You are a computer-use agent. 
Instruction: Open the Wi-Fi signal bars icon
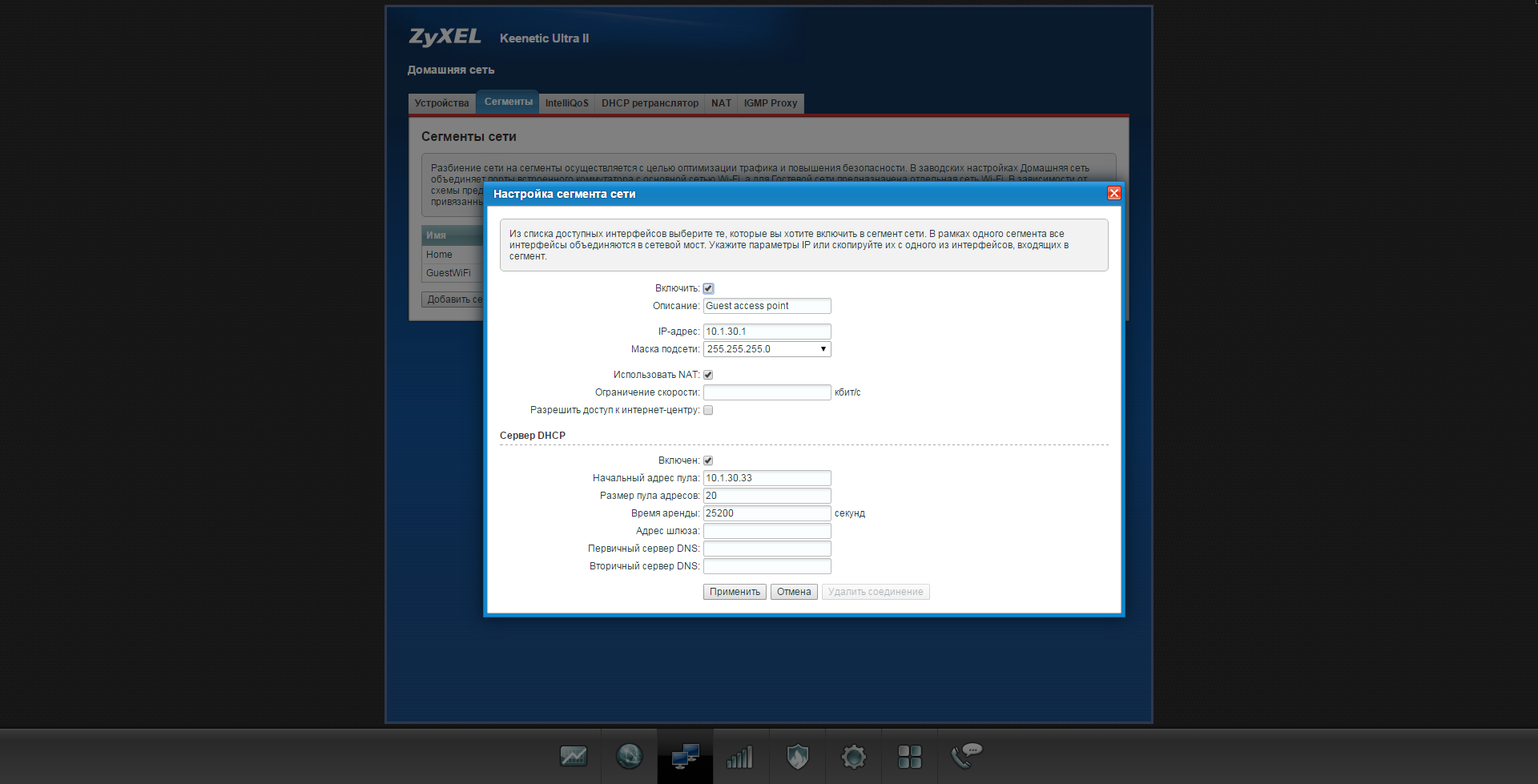tap(740, 756)
